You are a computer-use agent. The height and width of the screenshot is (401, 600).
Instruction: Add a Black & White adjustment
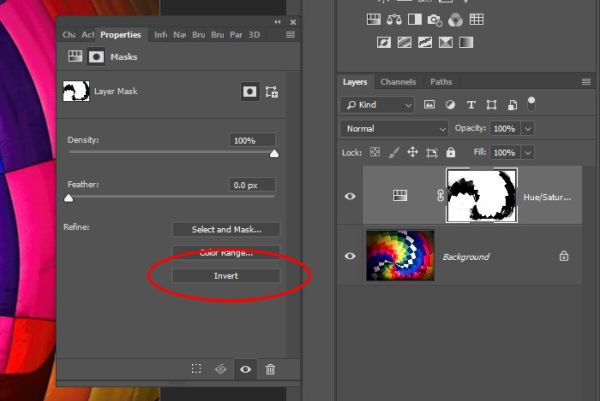point(414,20)
